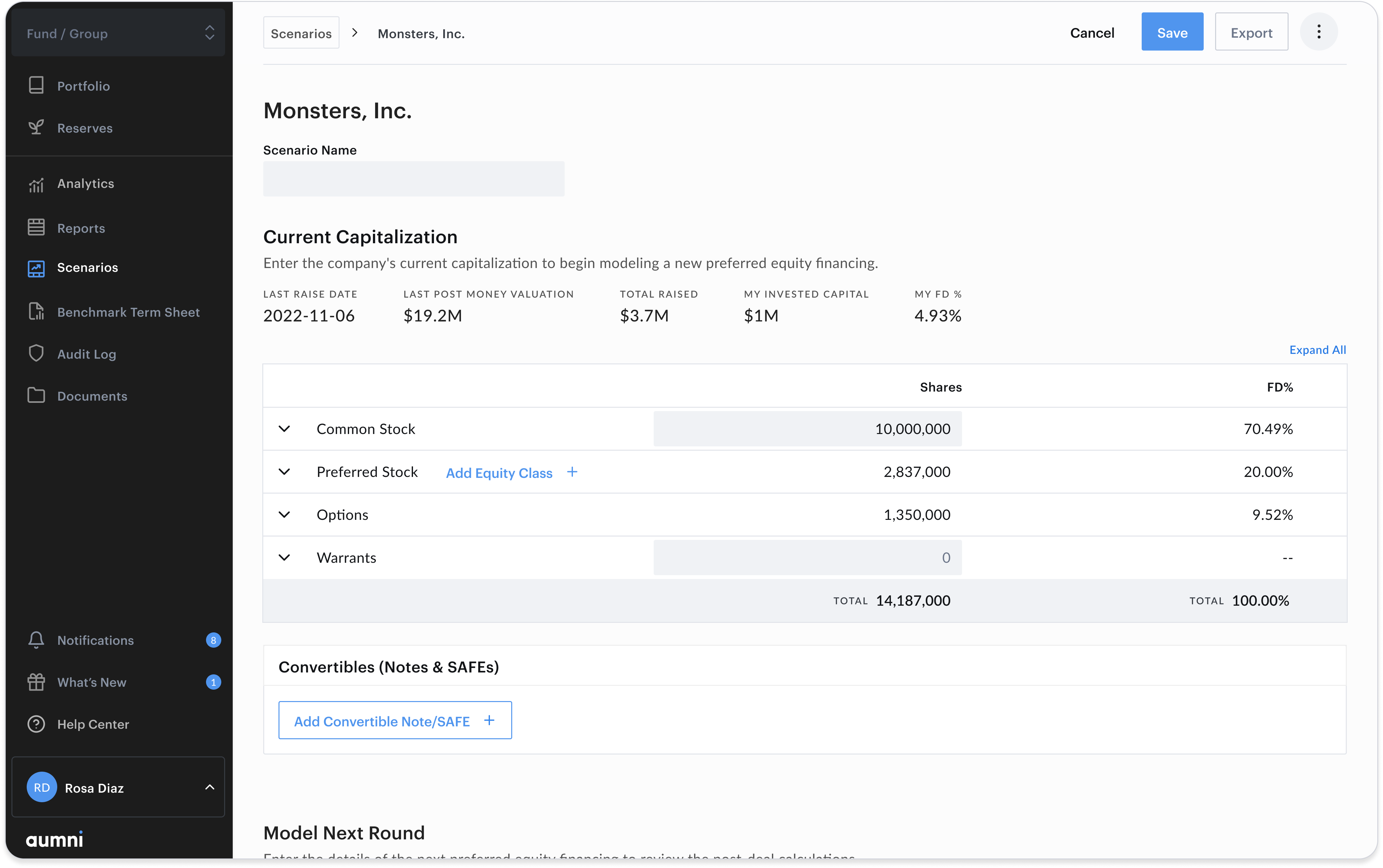
Task: Click the plus icon beside Add Equity Class
Action: pyautogui.click(x=572, y=472)
